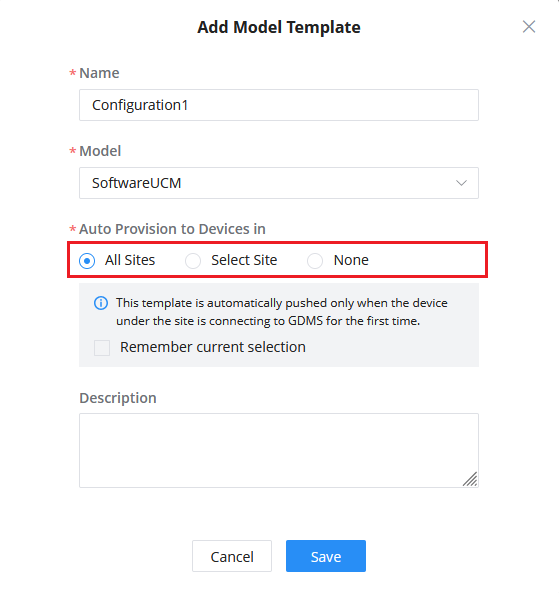This screenshot has width=559, height=593.
Task: Pick the None radio option
Action: (315, 261)
